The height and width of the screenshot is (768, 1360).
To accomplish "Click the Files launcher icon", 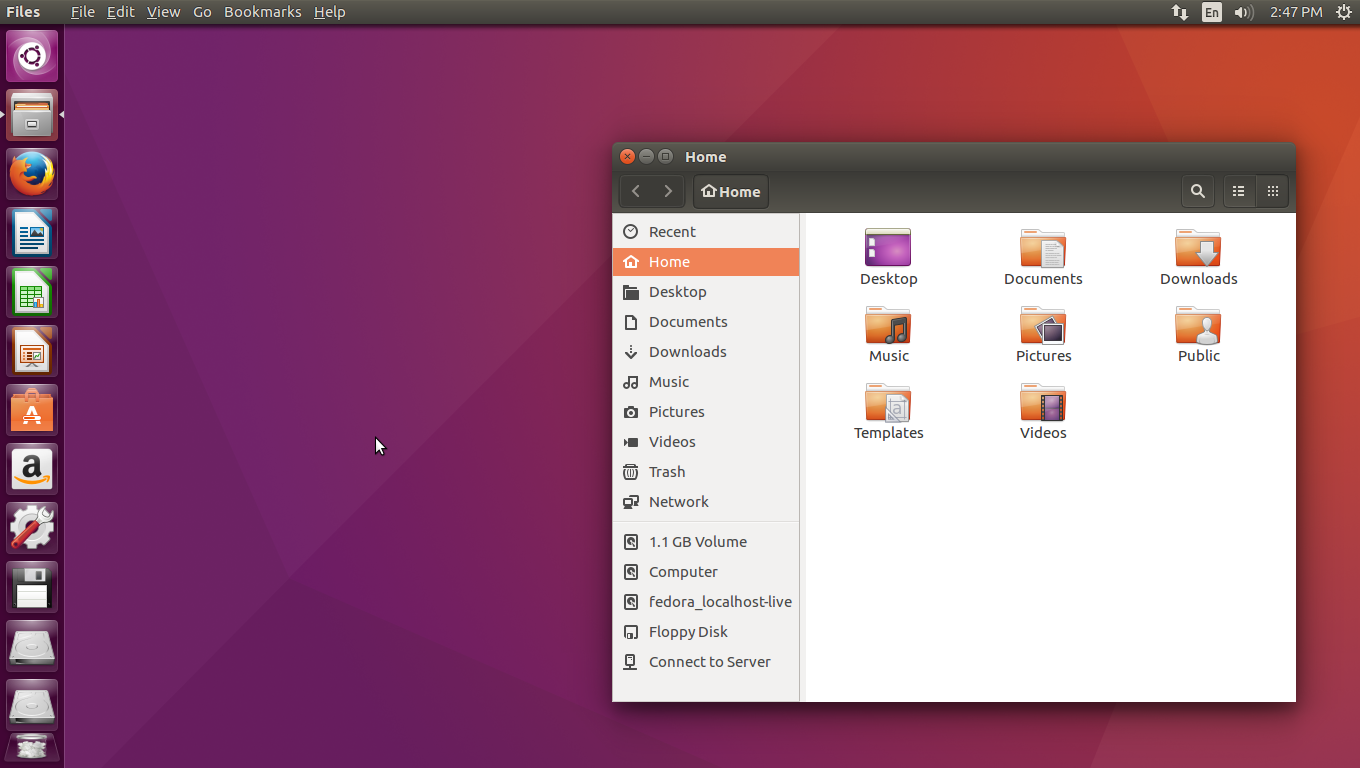I will 32,115.
